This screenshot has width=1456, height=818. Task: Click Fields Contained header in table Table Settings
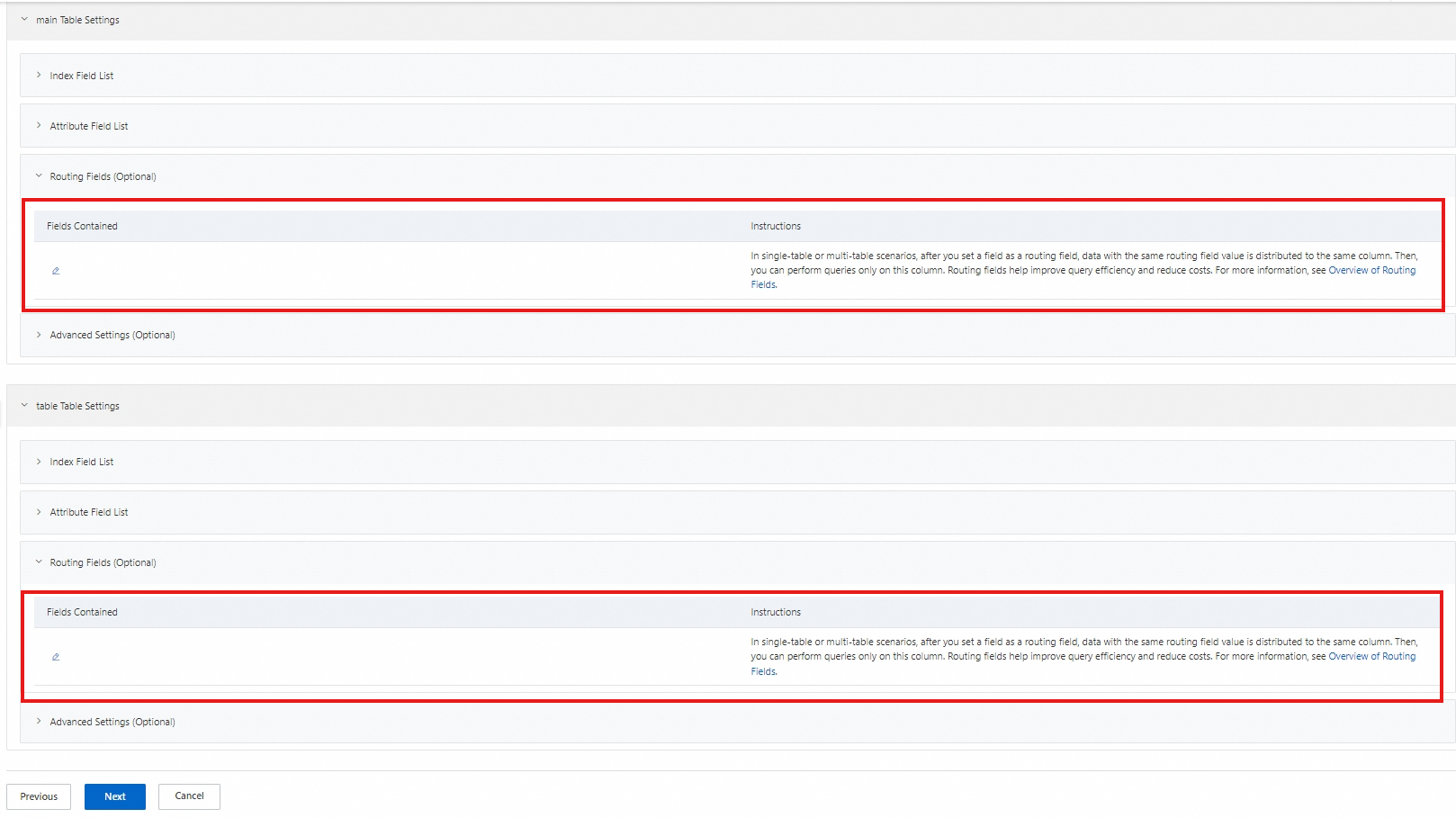click(x=82, y=612)
